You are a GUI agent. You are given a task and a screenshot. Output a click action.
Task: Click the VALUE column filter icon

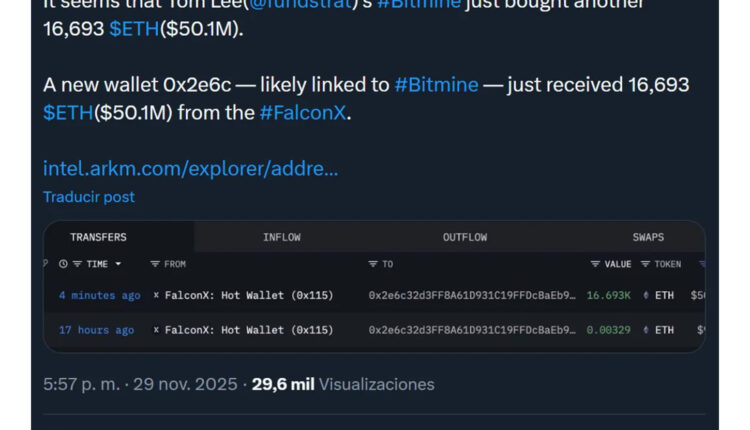coord(595,264)
